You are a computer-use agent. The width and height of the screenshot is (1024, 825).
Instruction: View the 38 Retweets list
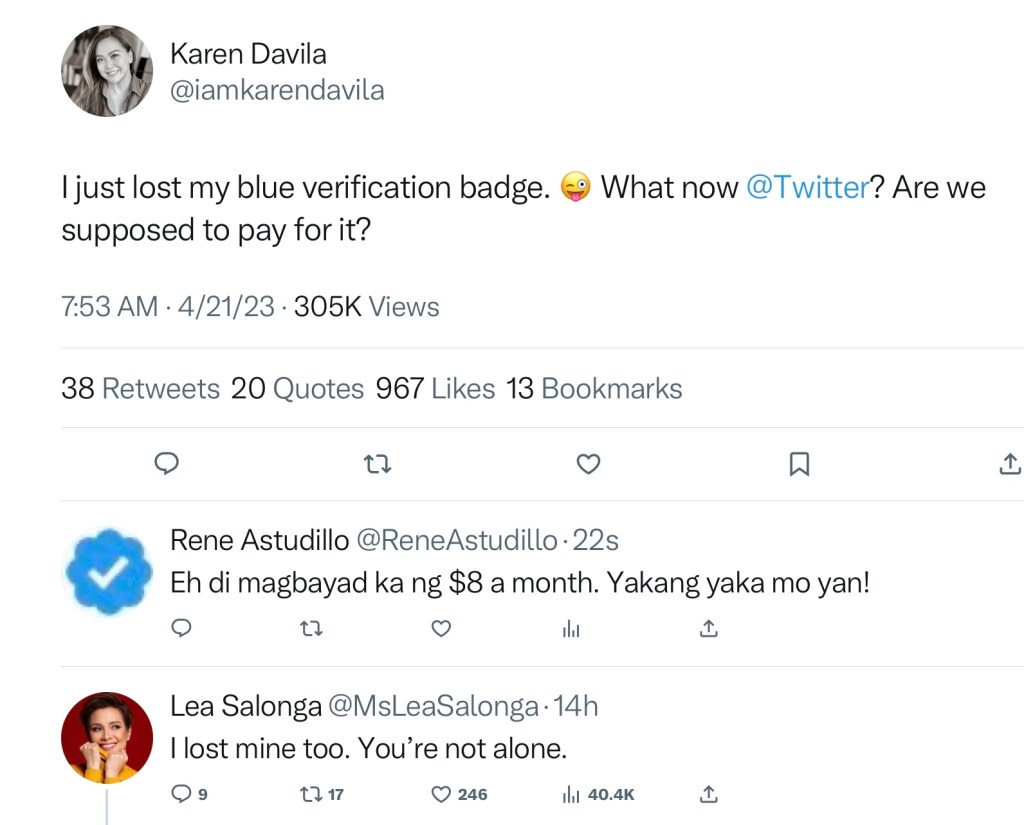coord(140,388)
